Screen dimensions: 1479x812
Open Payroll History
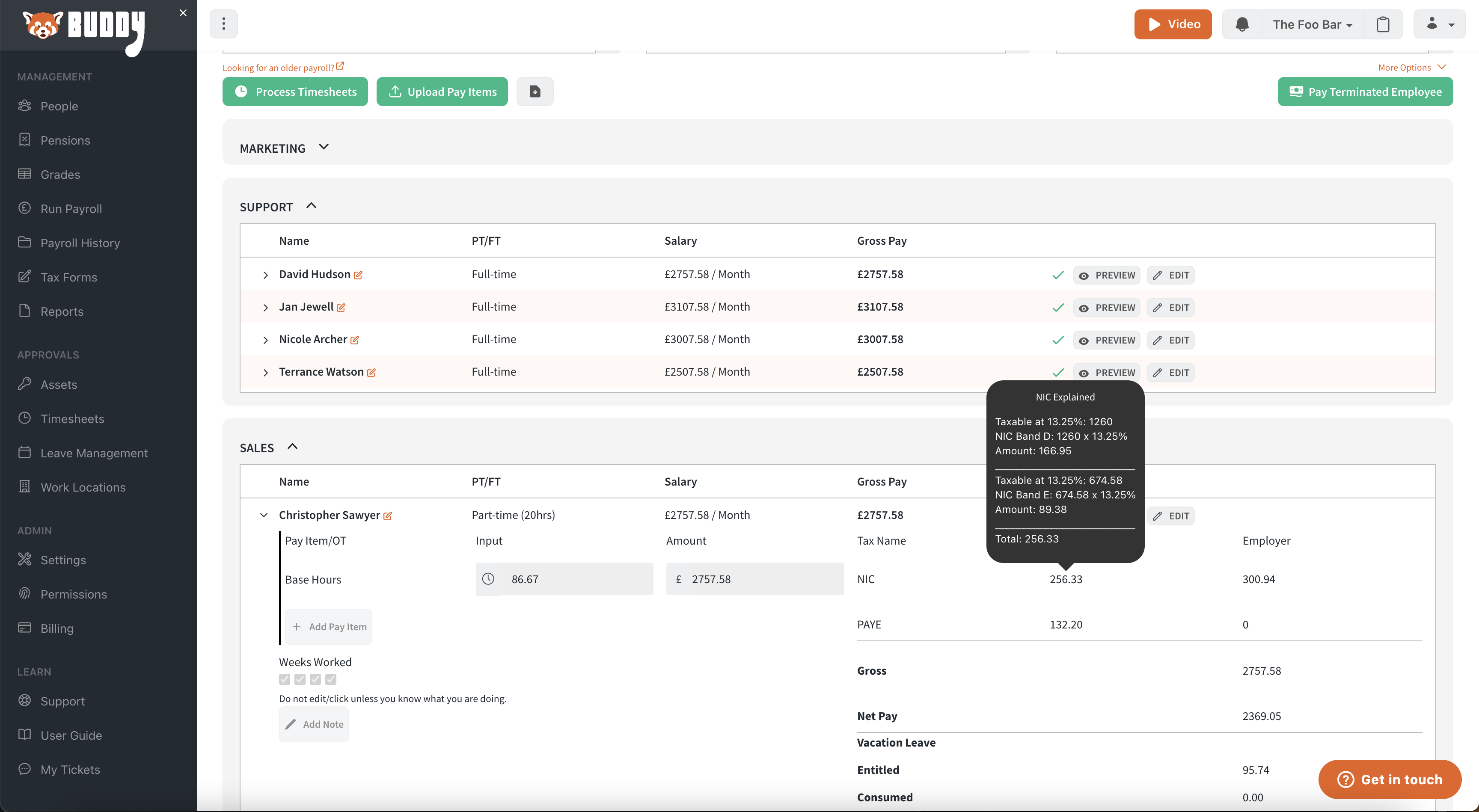click(x=80, y=243)
